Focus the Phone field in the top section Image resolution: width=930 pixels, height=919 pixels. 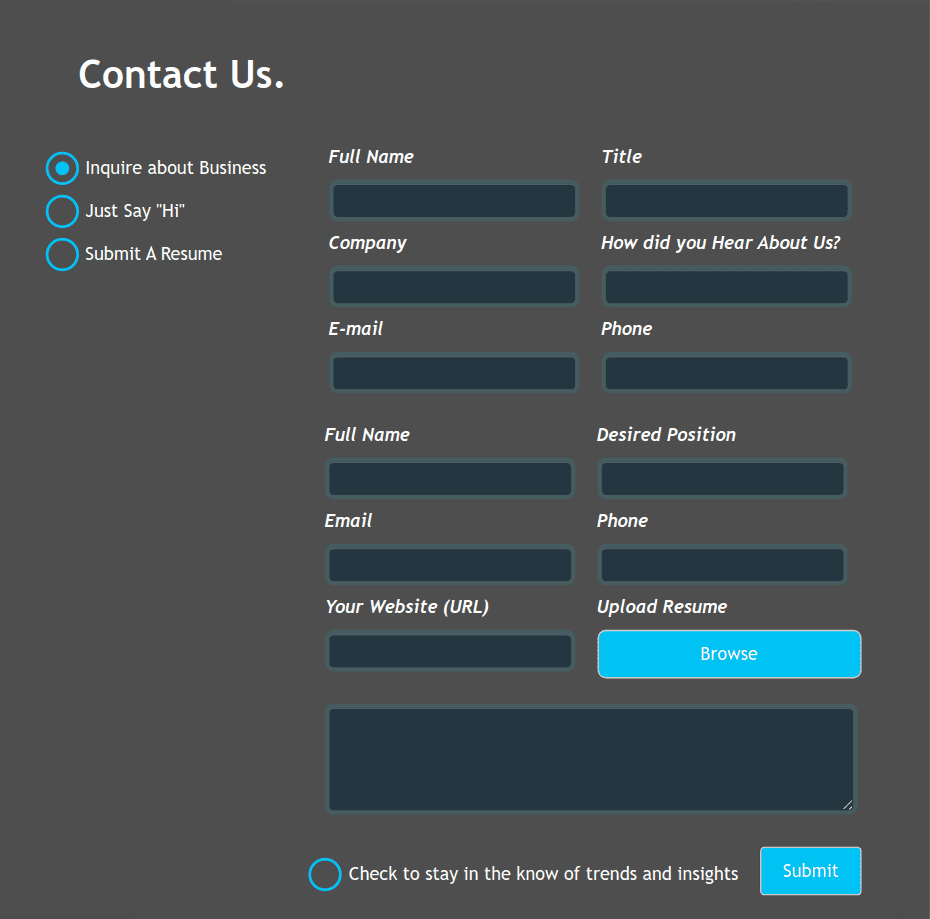(x=726, y=372)
